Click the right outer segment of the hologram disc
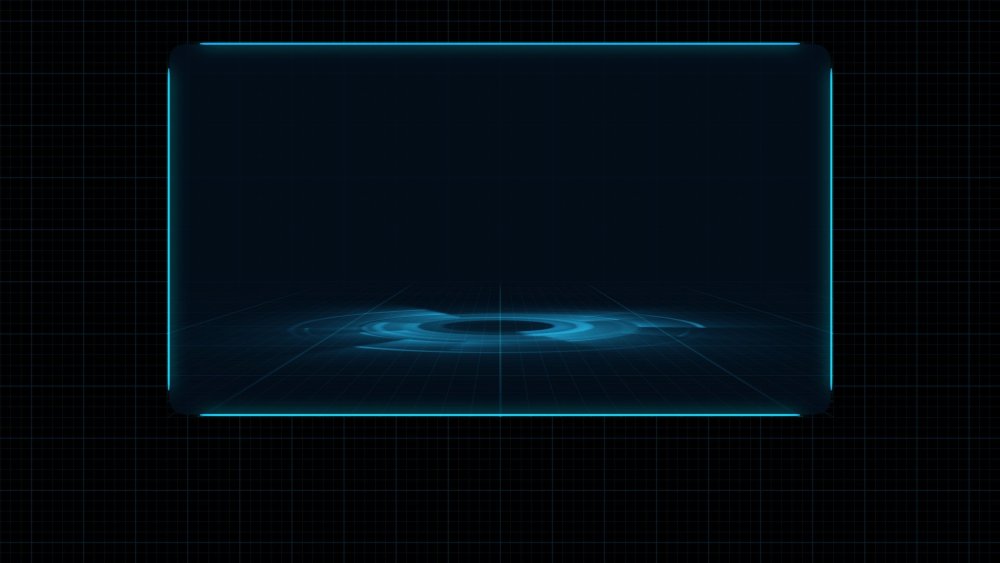The image size is (1000, 563). tap(670, 323)
